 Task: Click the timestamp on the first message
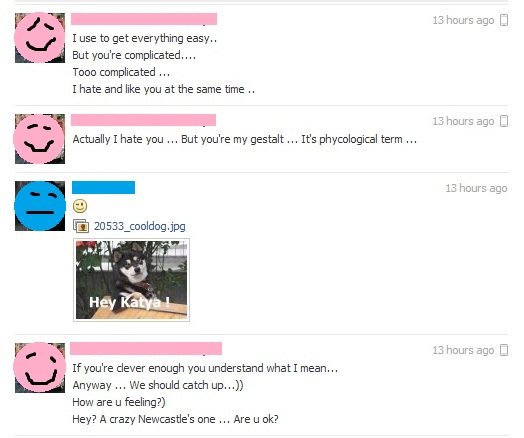[463, 20]
